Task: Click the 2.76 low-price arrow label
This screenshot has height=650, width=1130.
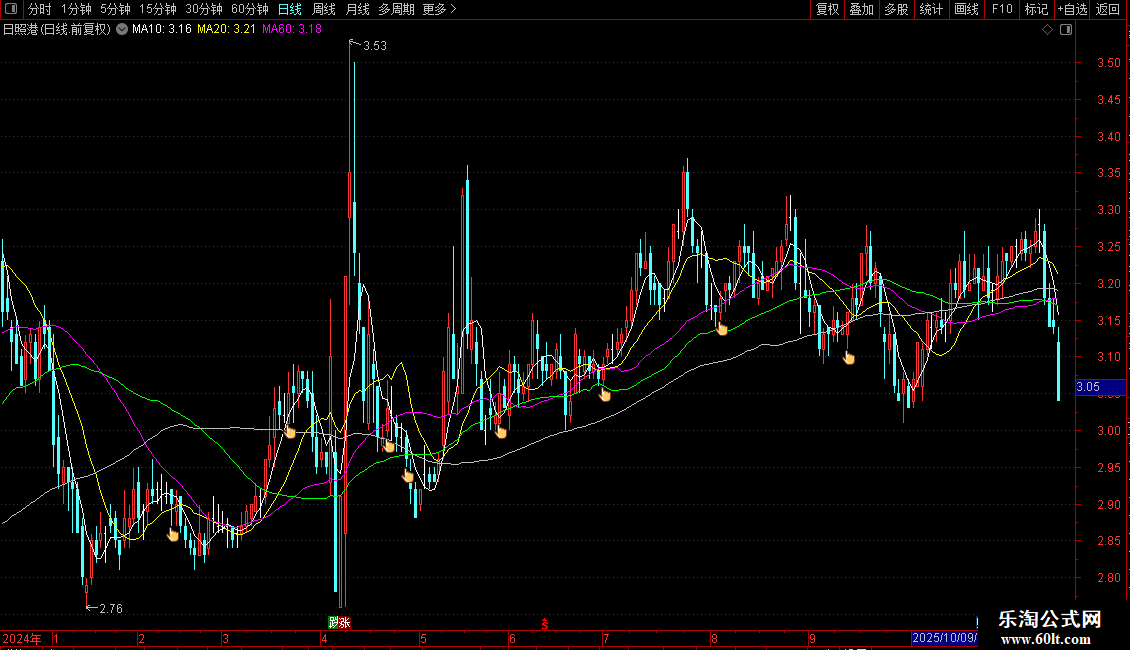Action: tap(104, 608)
